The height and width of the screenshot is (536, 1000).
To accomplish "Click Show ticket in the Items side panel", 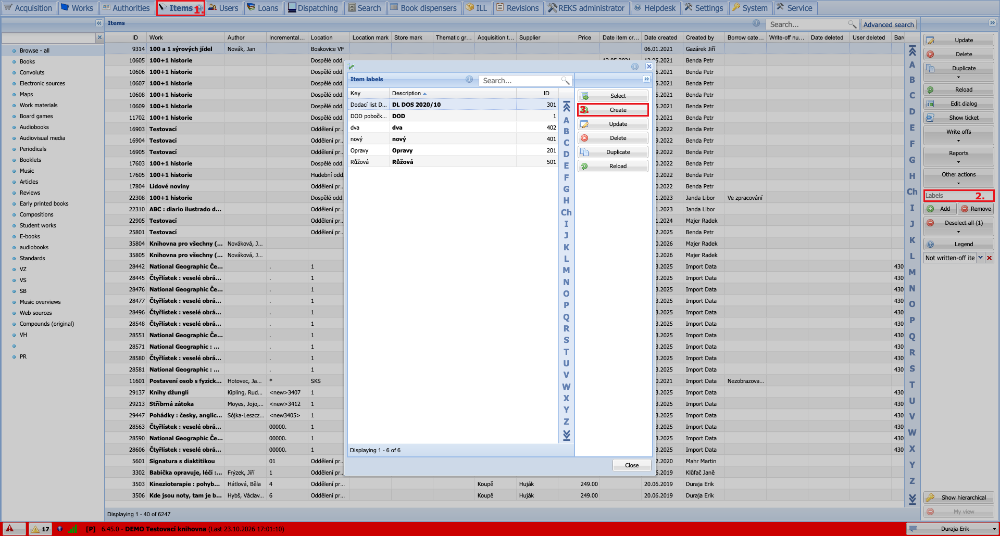I will [959, 118].
